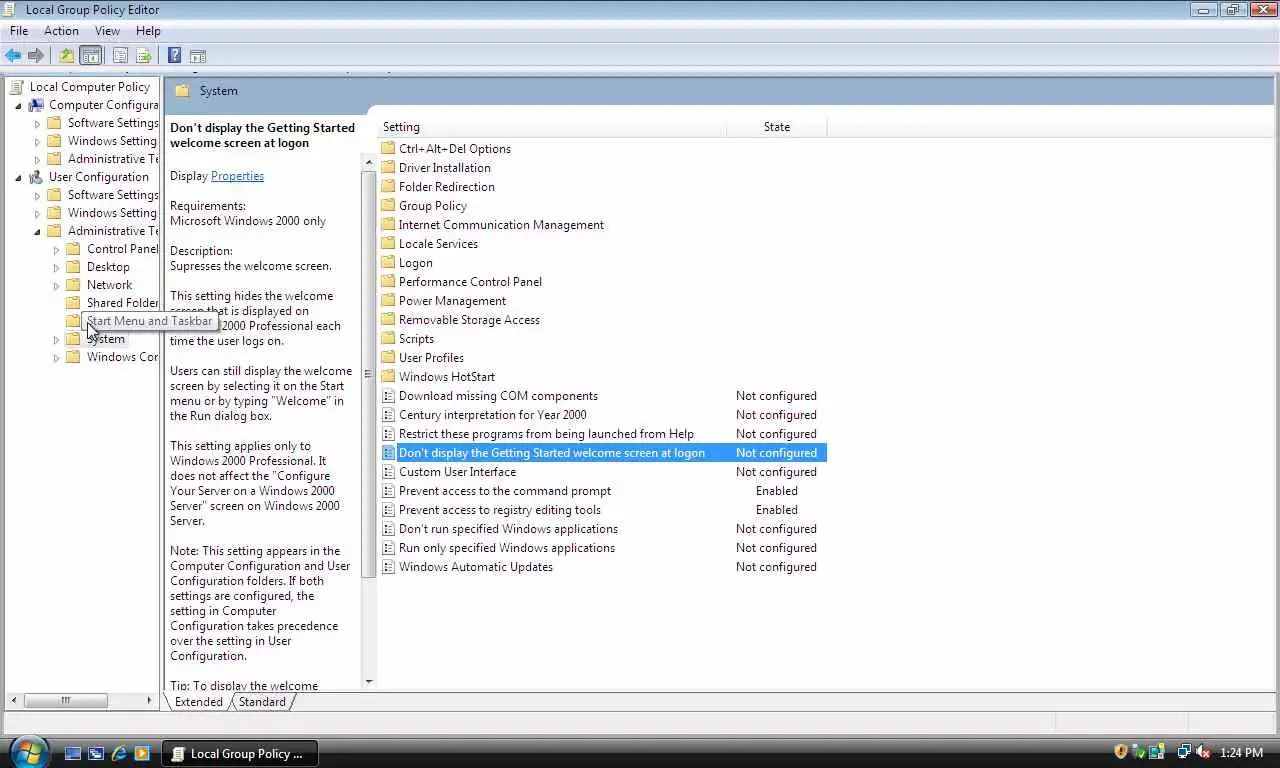Click the Local Computer Policy root icon
This screenshot has width=1280, height=768.
click(x=16, y=87)
